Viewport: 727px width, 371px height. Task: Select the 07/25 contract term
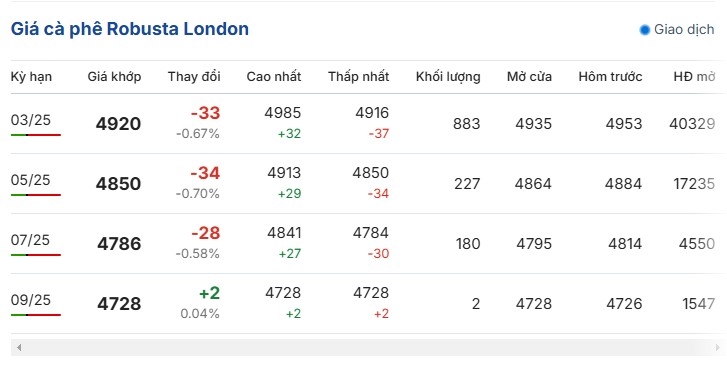point(31,240)
